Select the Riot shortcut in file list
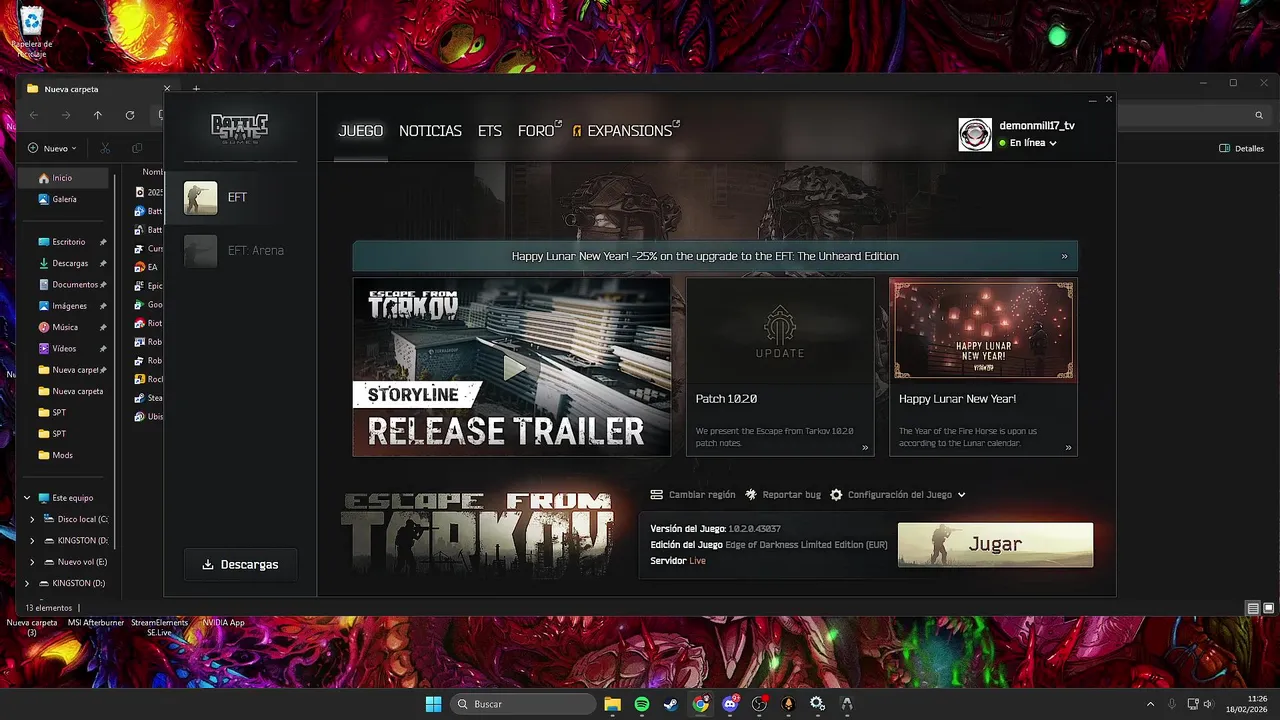Viewport: 1280px width, 720px height. click(148, 323)
